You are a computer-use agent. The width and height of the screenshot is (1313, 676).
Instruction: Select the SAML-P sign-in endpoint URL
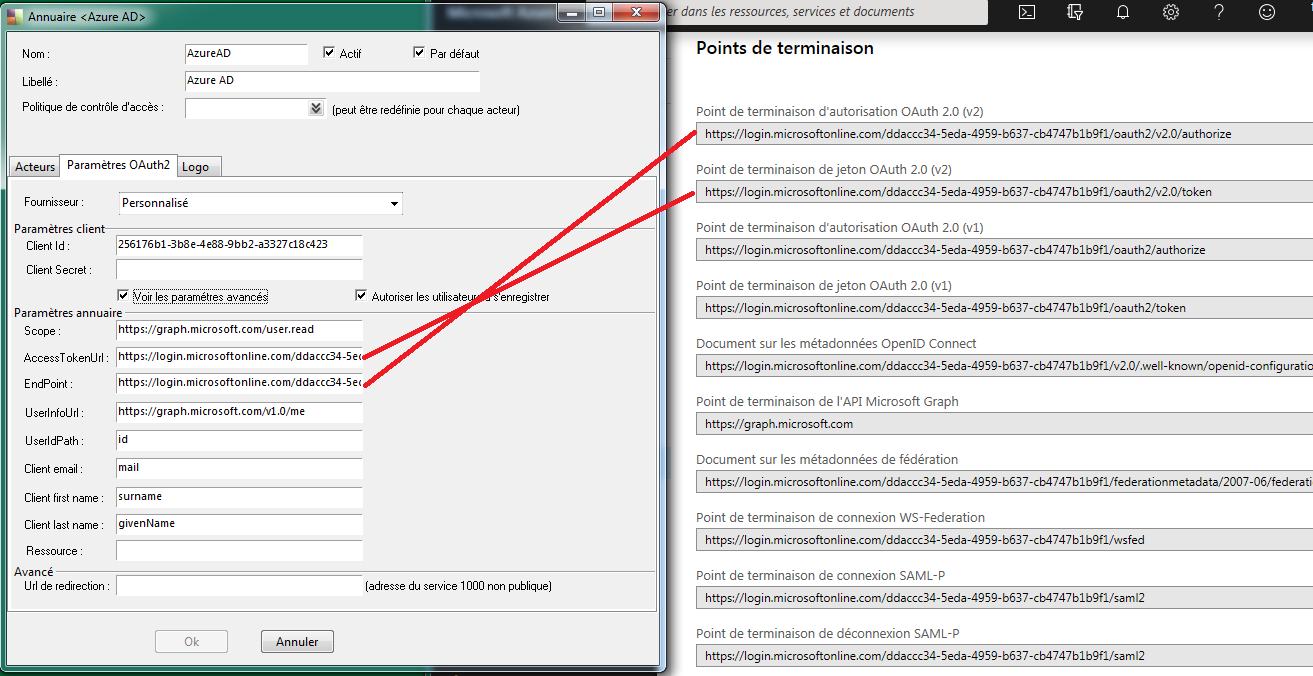coord(1004,598)
